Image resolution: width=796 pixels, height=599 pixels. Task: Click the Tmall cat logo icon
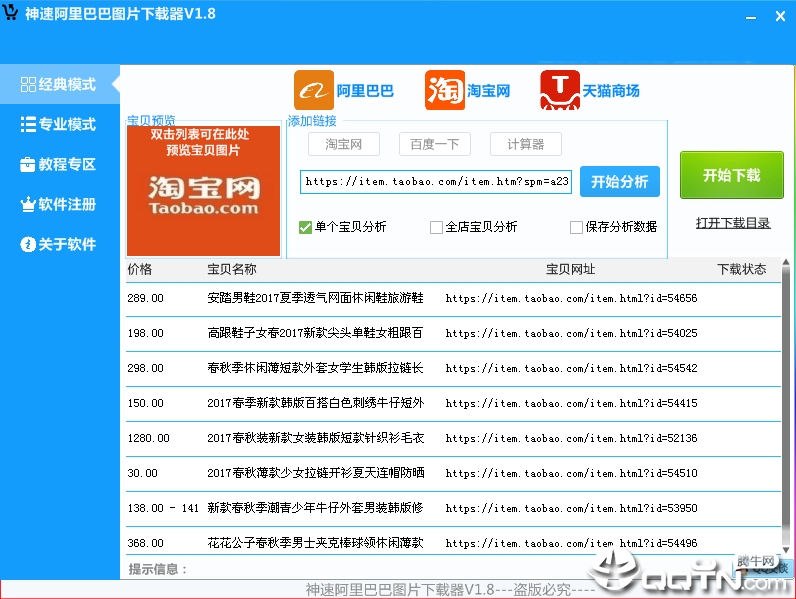click(x=560, y=90)
